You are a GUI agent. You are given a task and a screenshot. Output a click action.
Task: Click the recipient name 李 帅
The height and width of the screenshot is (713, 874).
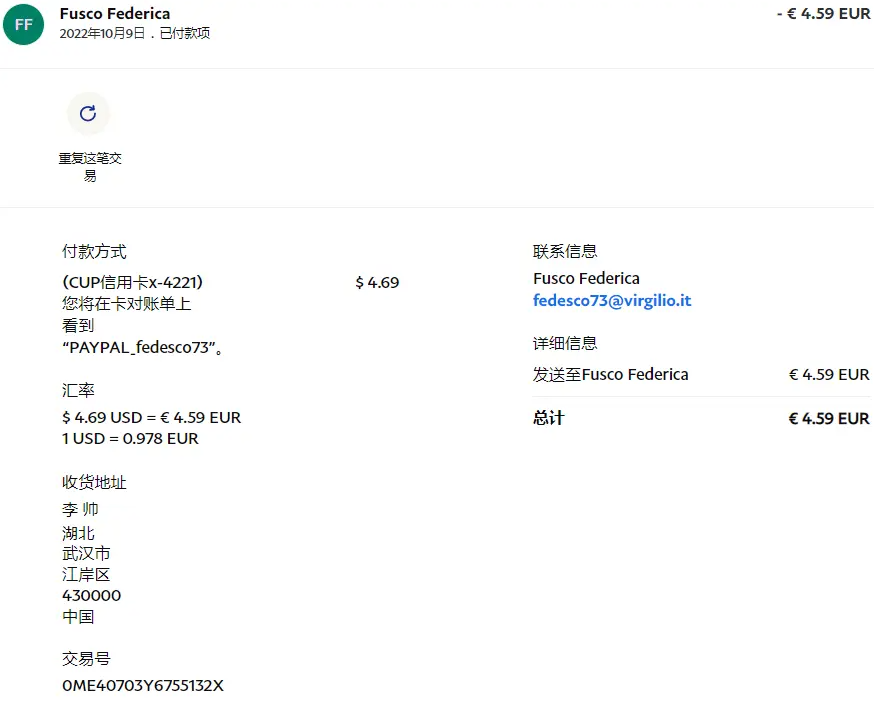click(x=80, y=509)
